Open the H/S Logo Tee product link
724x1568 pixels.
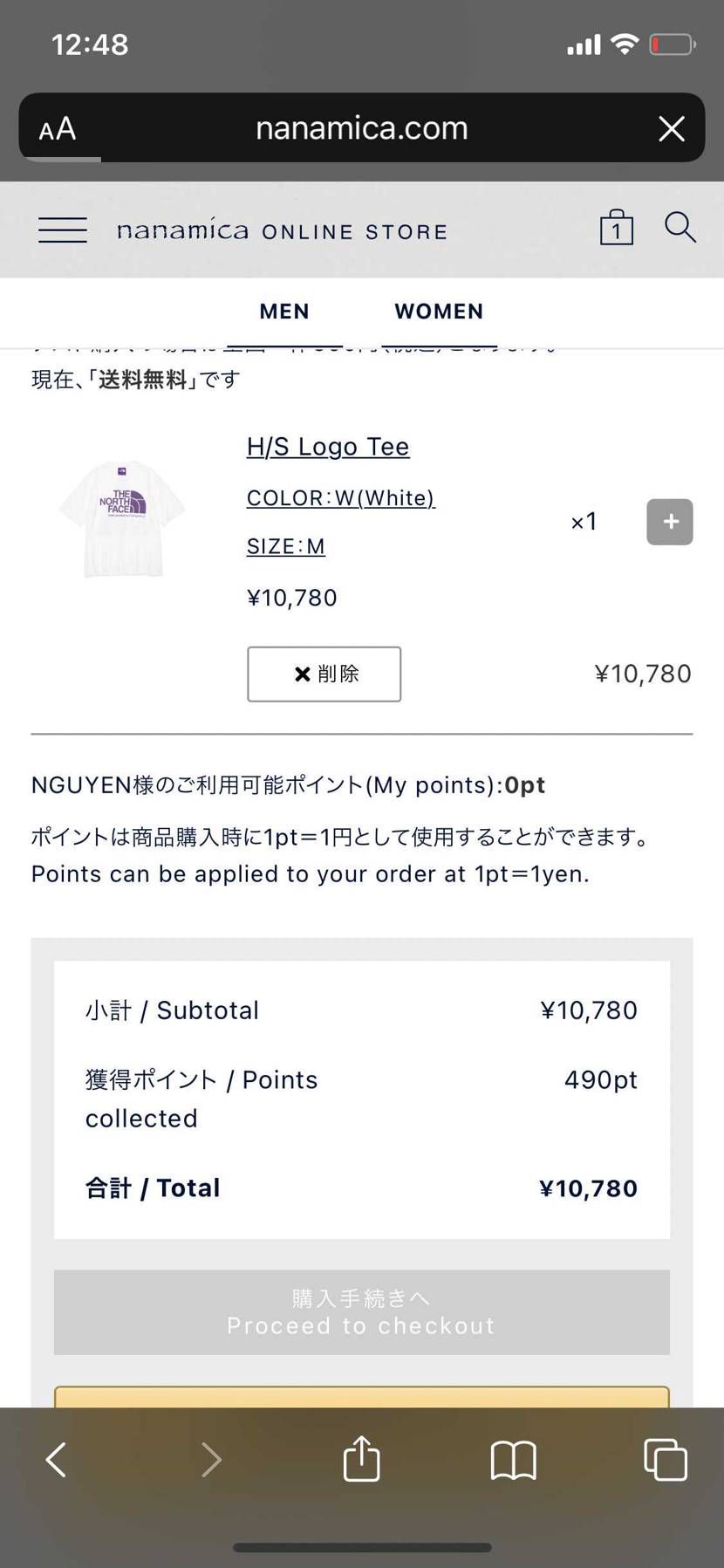coord(328,447)
